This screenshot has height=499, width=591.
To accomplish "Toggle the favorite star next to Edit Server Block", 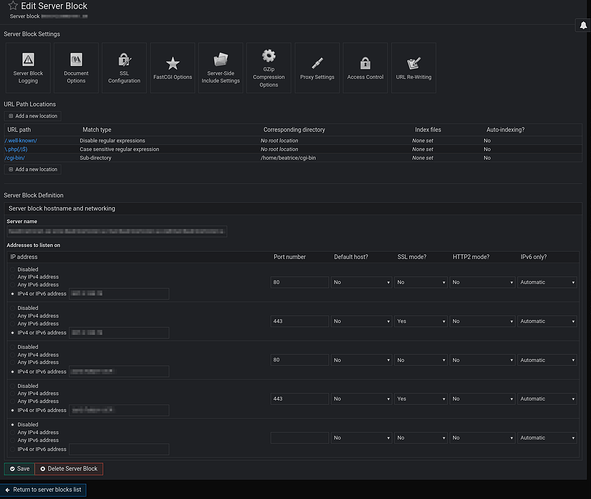I will tap(13, 6).
